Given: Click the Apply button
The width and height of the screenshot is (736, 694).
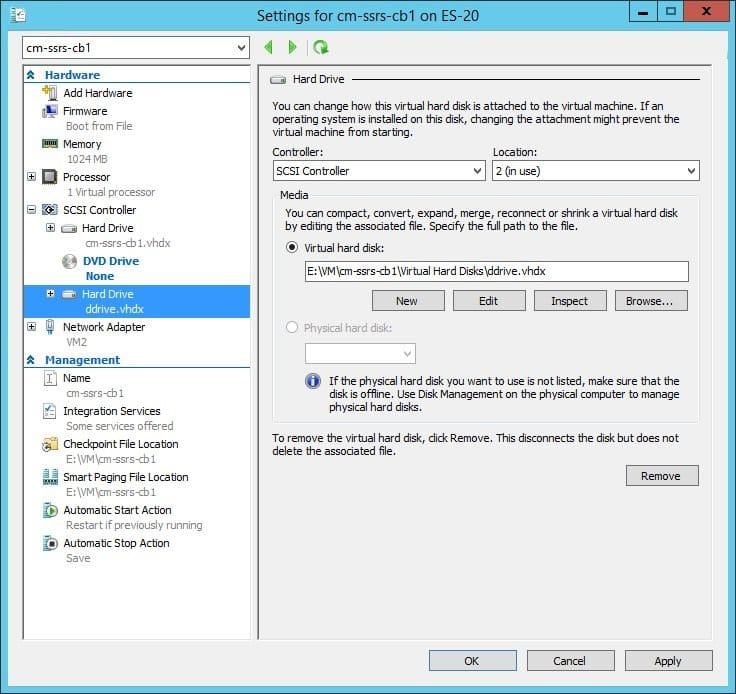Looking at the screenshot, I should coord(668,661).
